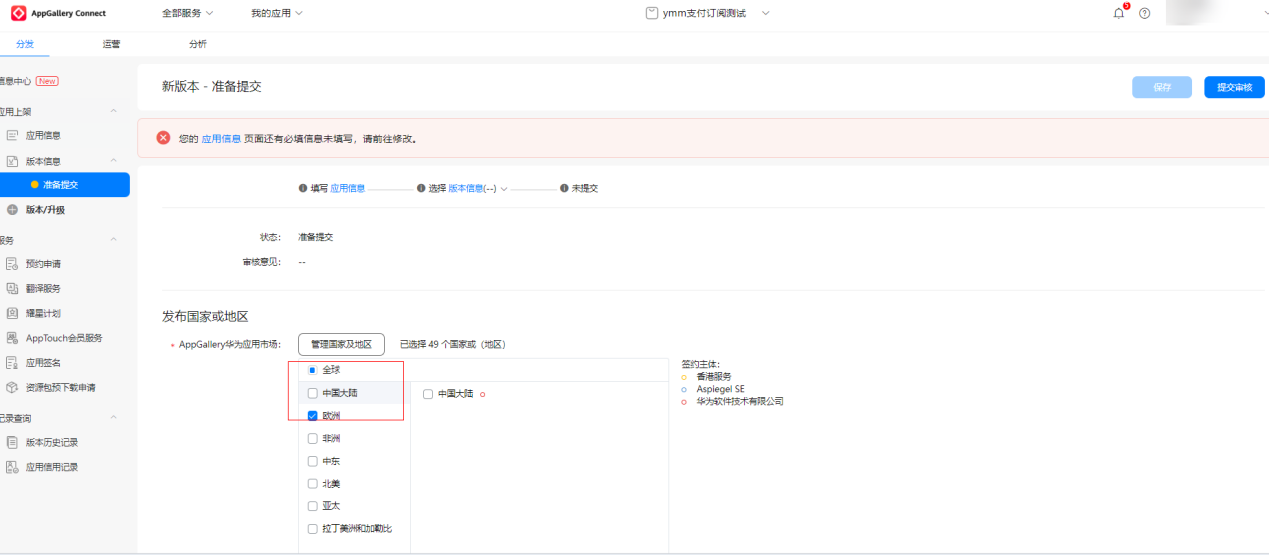Image resolution: width=1269 pixels, height=555 pixels.
Task: Click the AppGallery Connect logo icon
Action: [18, 13]
